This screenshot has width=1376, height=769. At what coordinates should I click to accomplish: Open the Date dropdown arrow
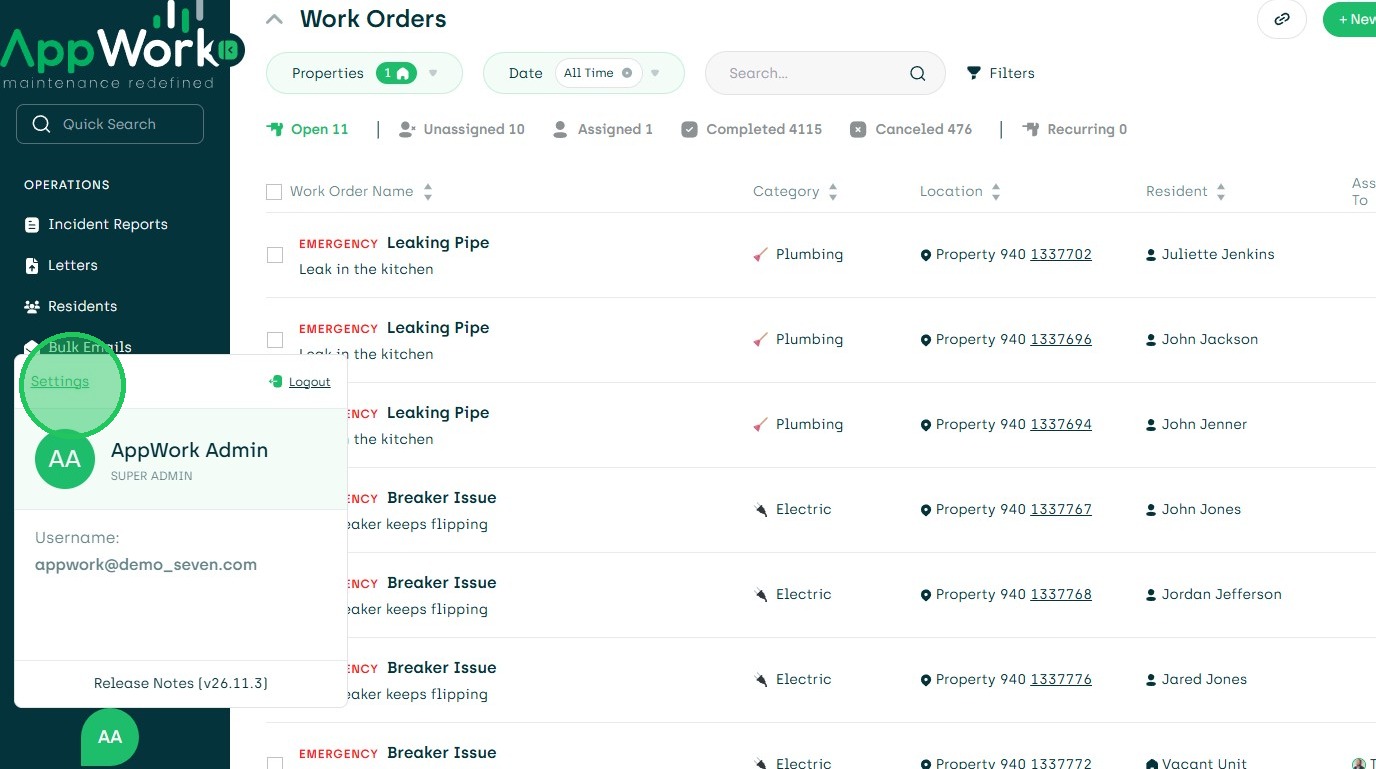click(655, 73)
